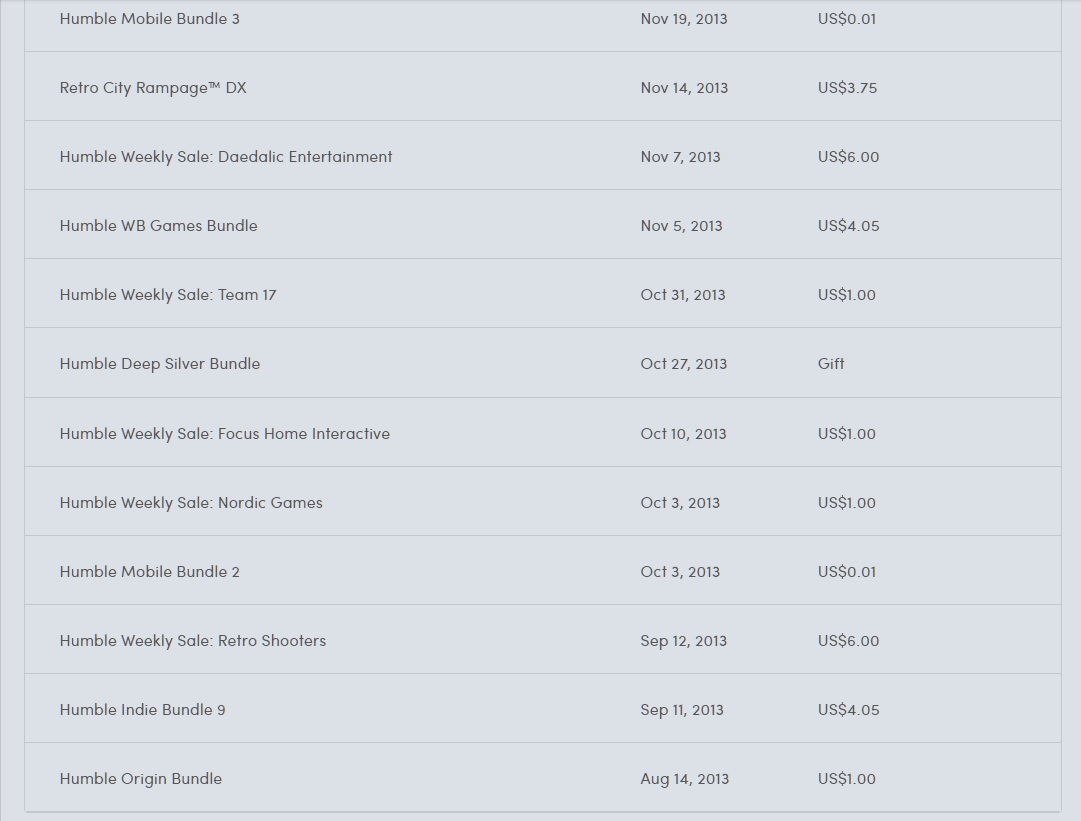Open the Retro City Rampage DX order
The image size is (1081, 821).
pos(153,88)
